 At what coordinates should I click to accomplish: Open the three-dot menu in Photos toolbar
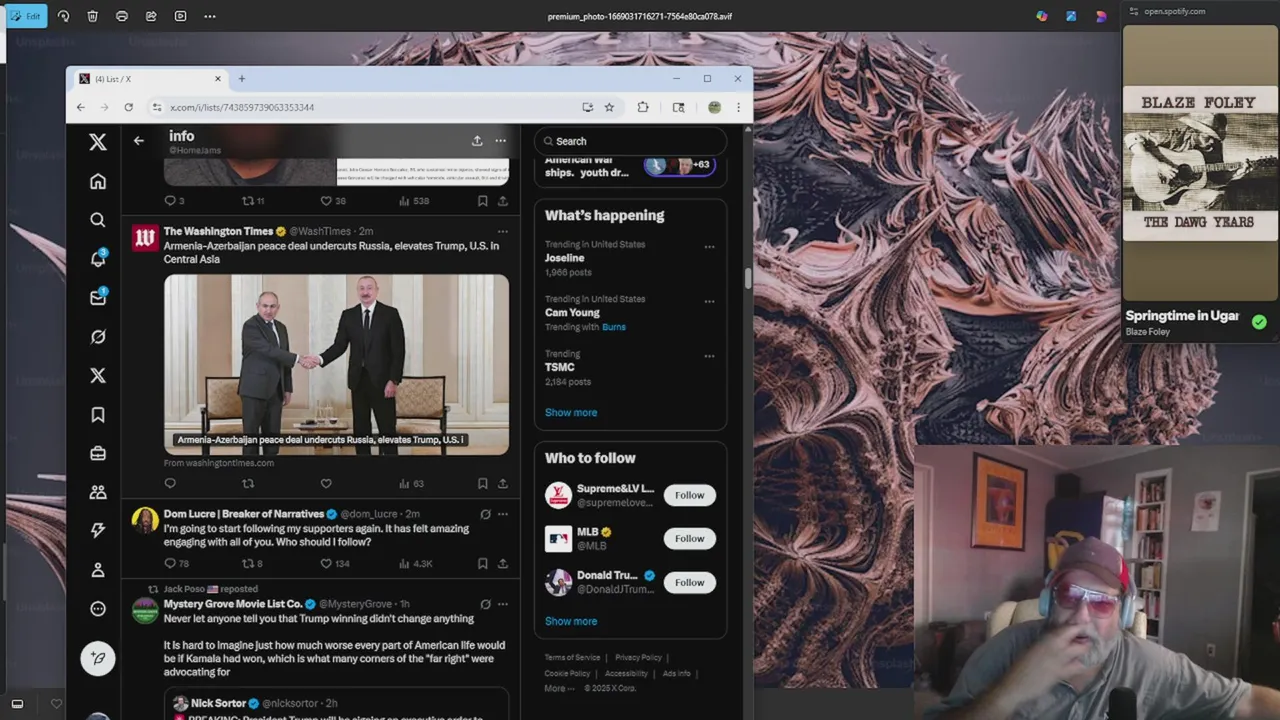pyautogui.click(x=209, y=16)
